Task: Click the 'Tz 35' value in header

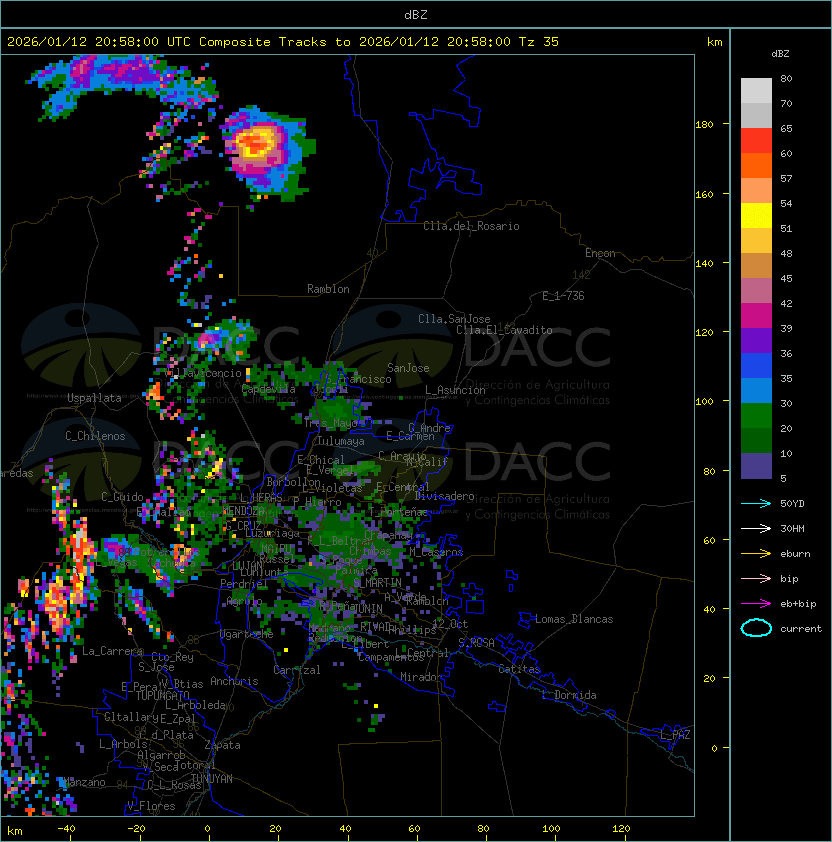Action: (x=539, y=42)
